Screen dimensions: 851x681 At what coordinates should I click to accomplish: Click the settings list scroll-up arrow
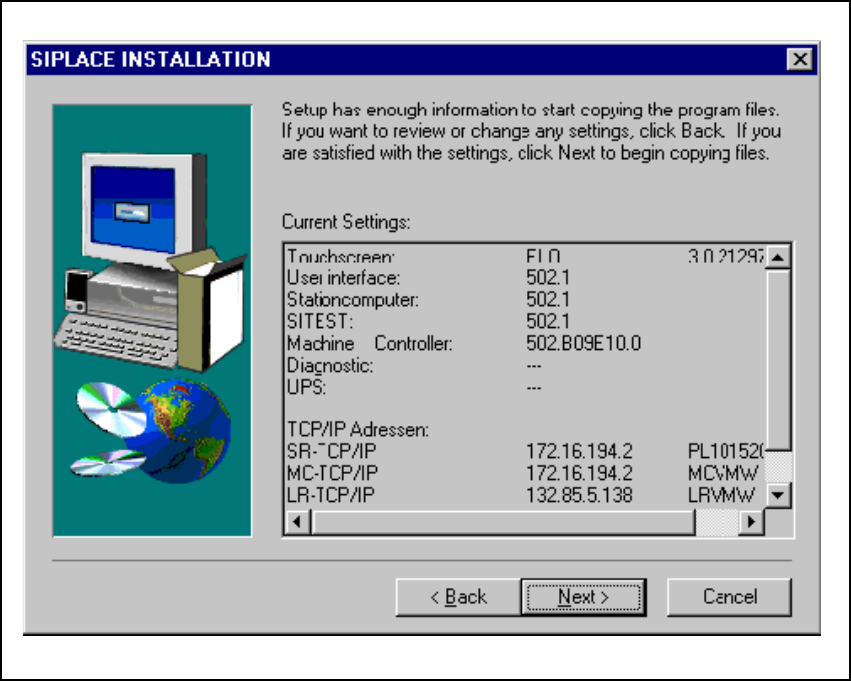[x=778, y=257]
